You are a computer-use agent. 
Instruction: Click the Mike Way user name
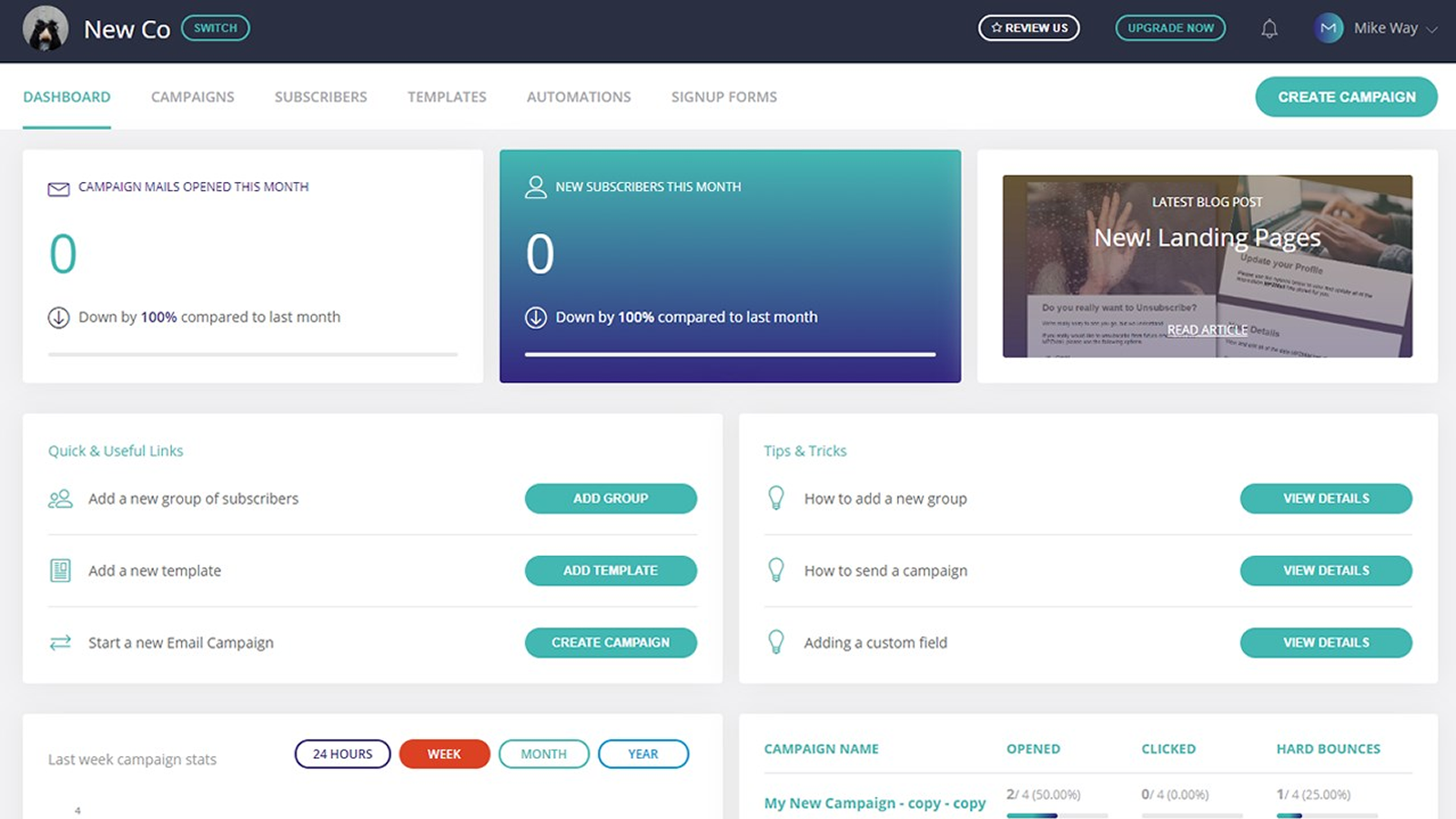click(x=1385, y=28)
